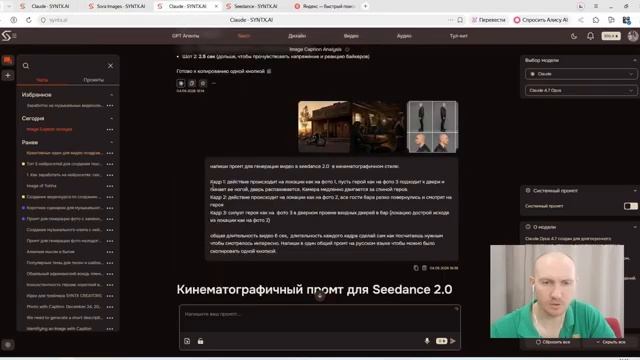This screenshot has height=360, width=640.
Task: Bookmark the page with the address bar icon
Action: click(x=460, y=20)
